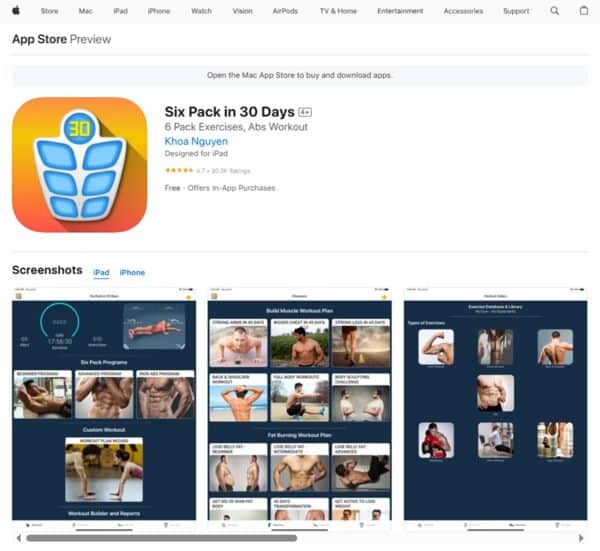
Task: Select the iPhone screenshots tab
Action: click(132, 272)
